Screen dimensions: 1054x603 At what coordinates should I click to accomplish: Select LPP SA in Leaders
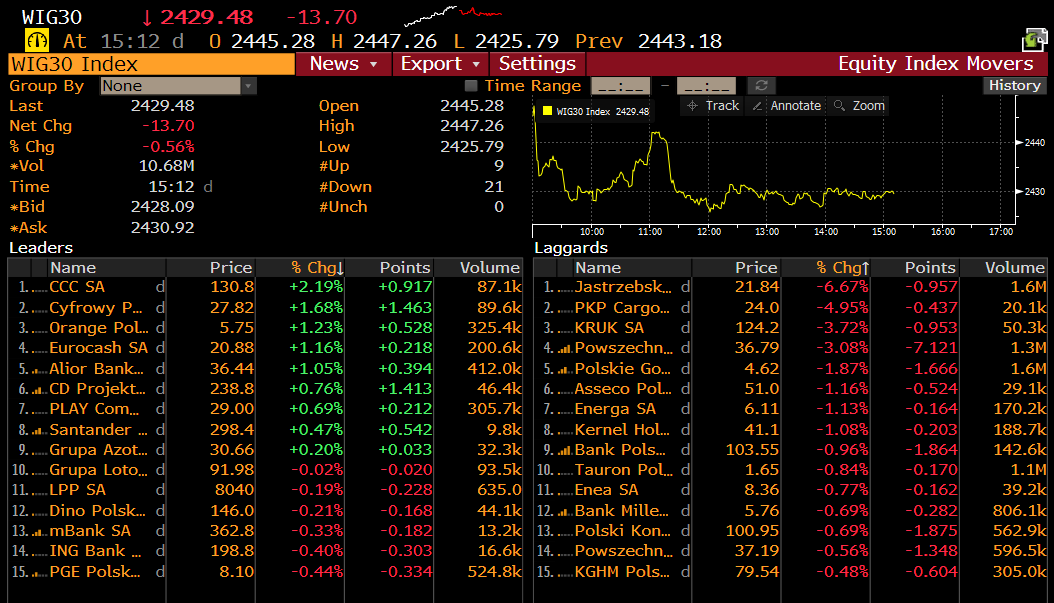[265, 490]
